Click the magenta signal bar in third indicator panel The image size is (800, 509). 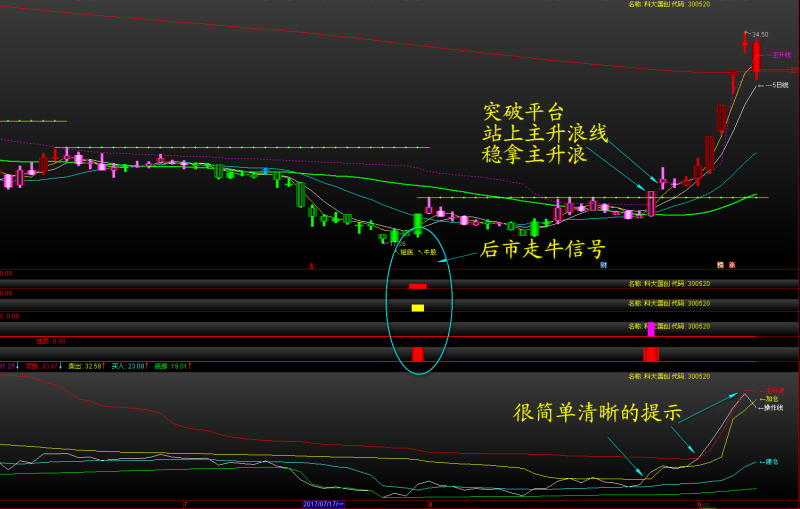pyautogui.click(x=651, y=329)
